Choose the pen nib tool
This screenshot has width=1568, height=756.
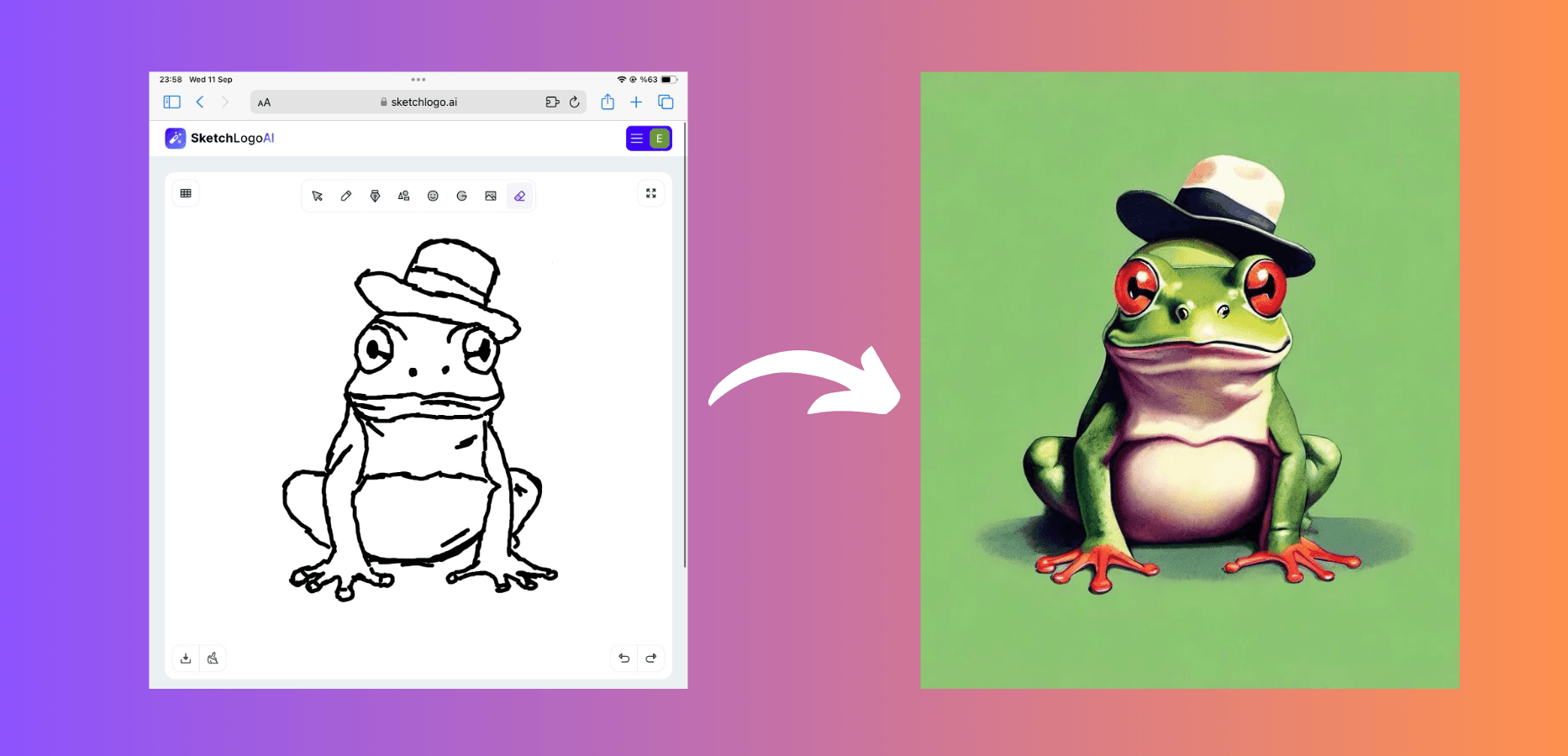pyautogui.click(x=375, y=196)
